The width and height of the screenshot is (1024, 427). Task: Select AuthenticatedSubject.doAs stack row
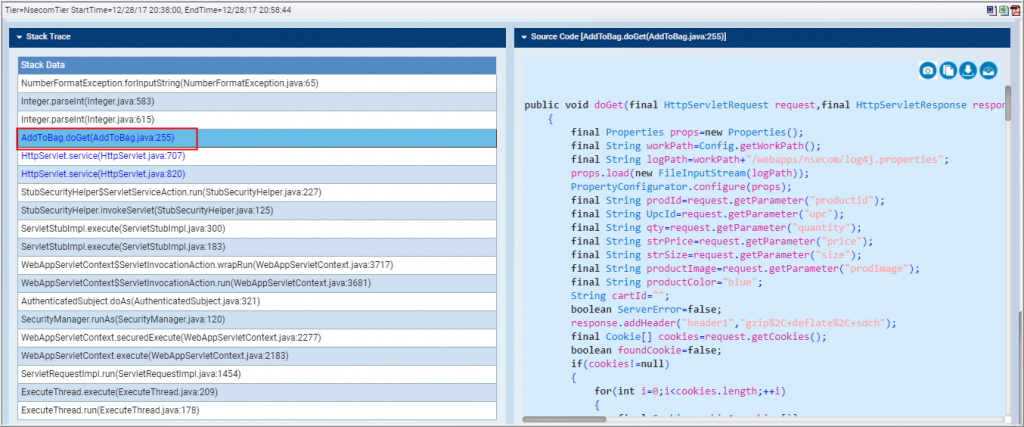(257, 302)
